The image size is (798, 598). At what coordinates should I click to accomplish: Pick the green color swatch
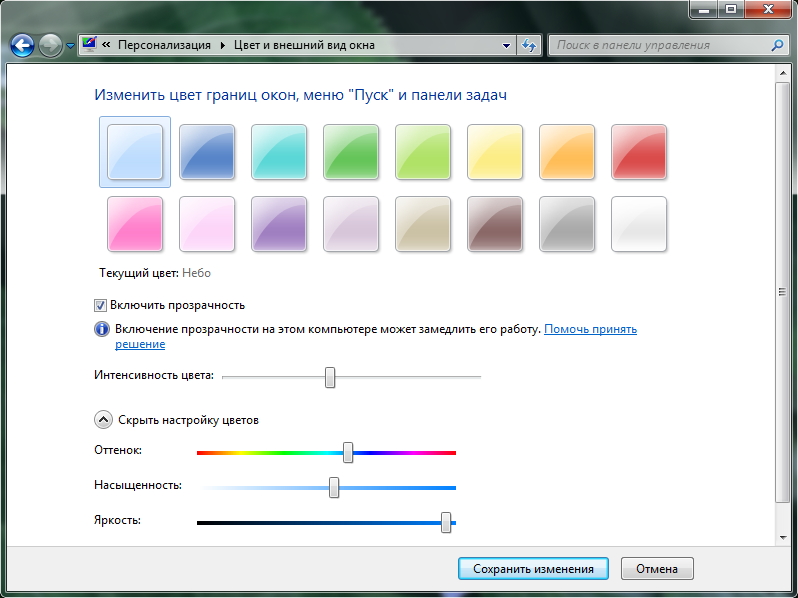click(351, 152)
